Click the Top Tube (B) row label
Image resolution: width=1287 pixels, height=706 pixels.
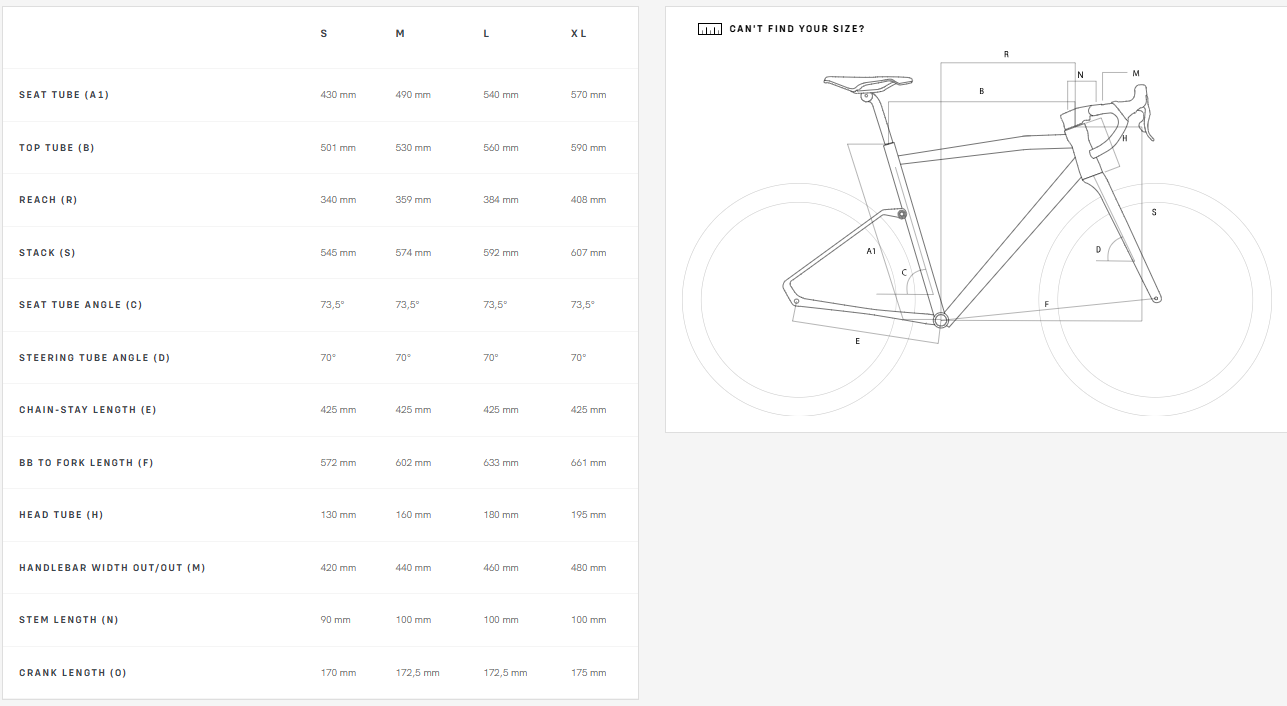pyautogui.click(x=57, y=148)
